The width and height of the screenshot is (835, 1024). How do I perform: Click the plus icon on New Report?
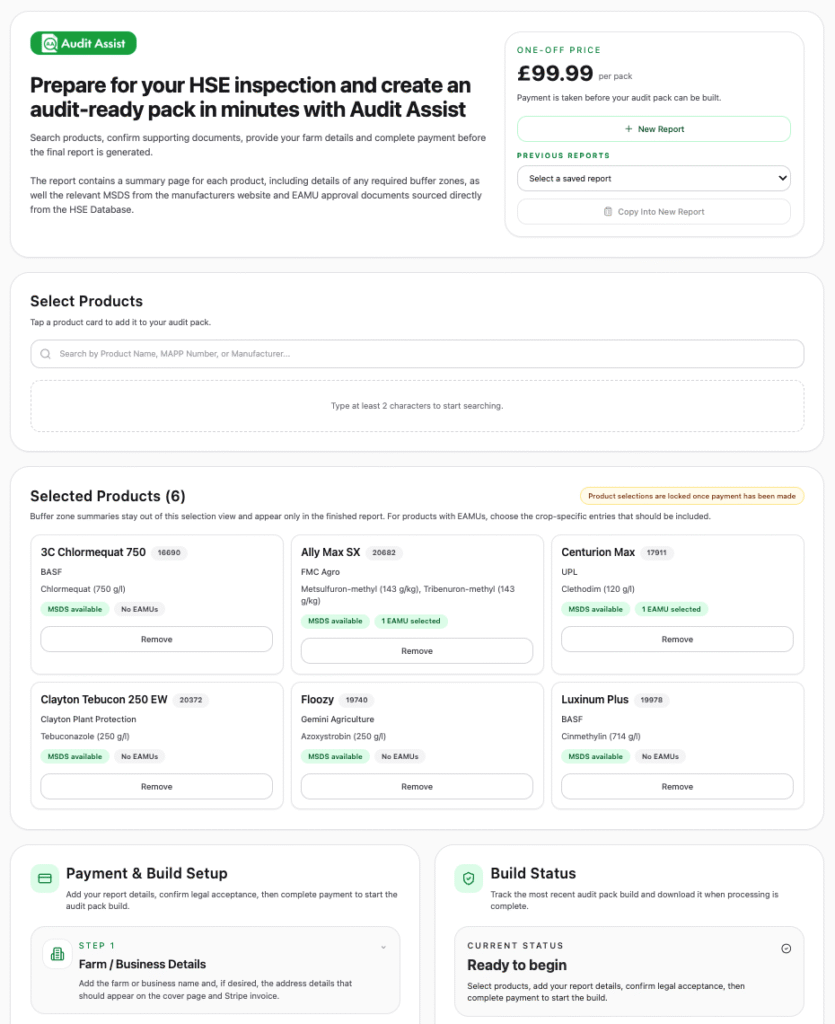(628, 129)
